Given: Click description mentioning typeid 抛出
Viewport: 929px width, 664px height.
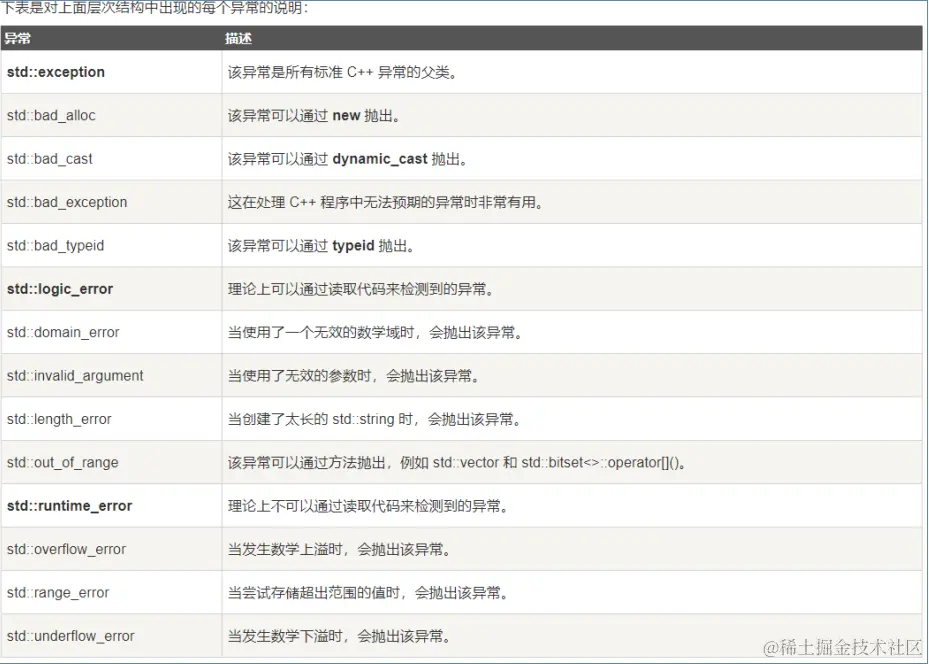Looking at the screenshot, I should (x=321, y=245).
